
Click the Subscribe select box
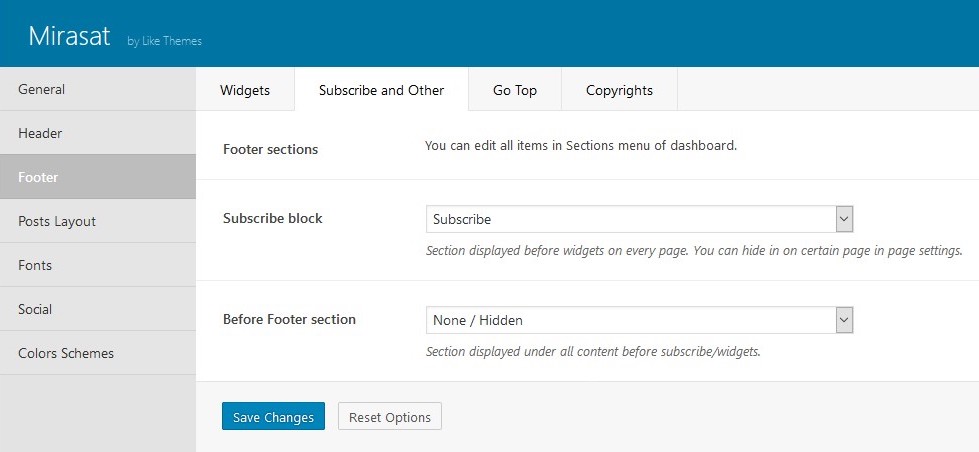coord(639,219)
